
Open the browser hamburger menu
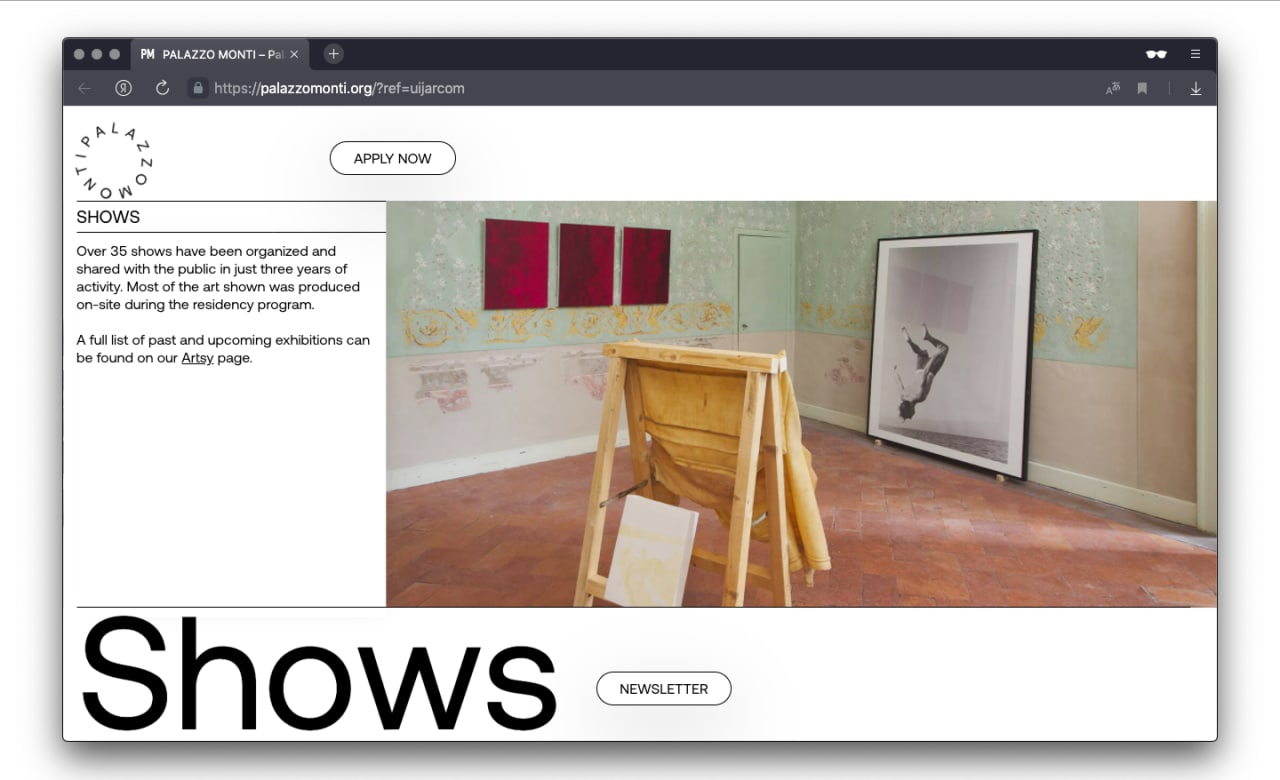click(x=1195, y=54)
